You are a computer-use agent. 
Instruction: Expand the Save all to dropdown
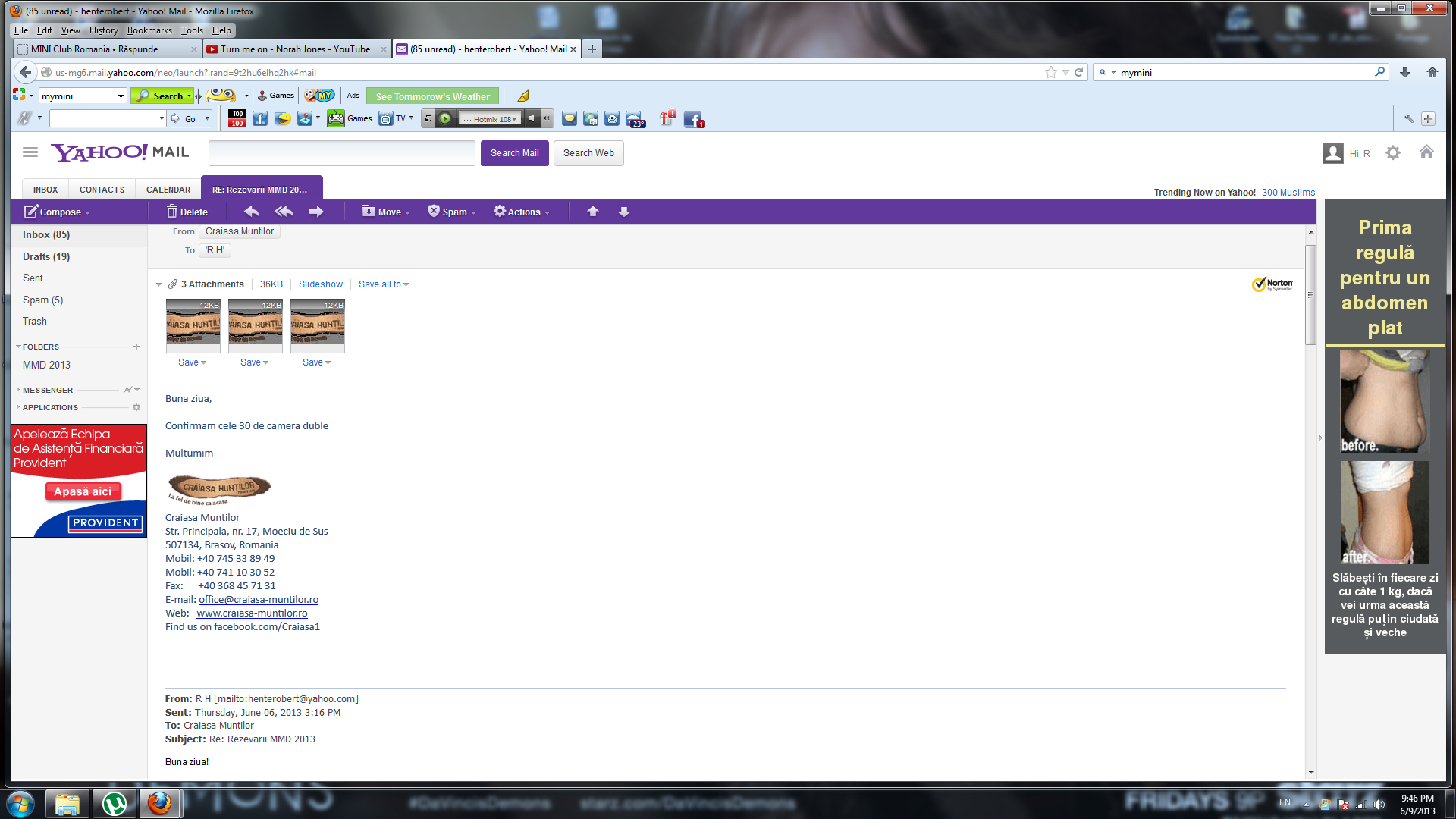[x=384, y=284]
